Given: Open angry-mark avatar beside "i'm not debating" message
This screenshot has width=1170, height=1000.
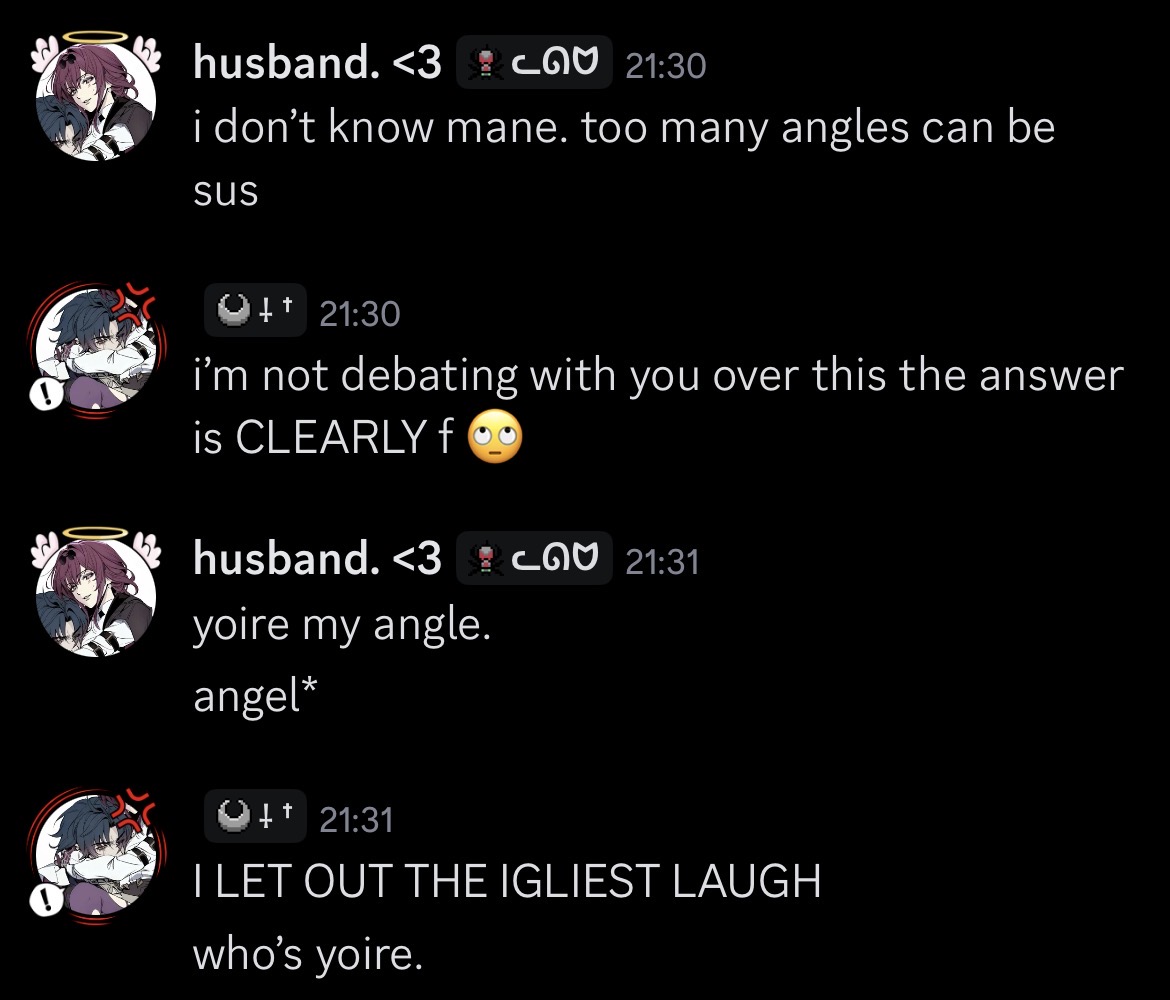Looking at the screenshot, I should pos(96,349).
